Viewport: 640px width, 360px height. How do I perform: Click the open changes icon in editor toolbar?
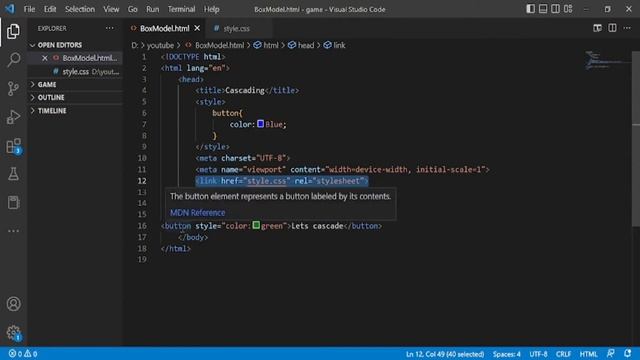click(597, 28)
